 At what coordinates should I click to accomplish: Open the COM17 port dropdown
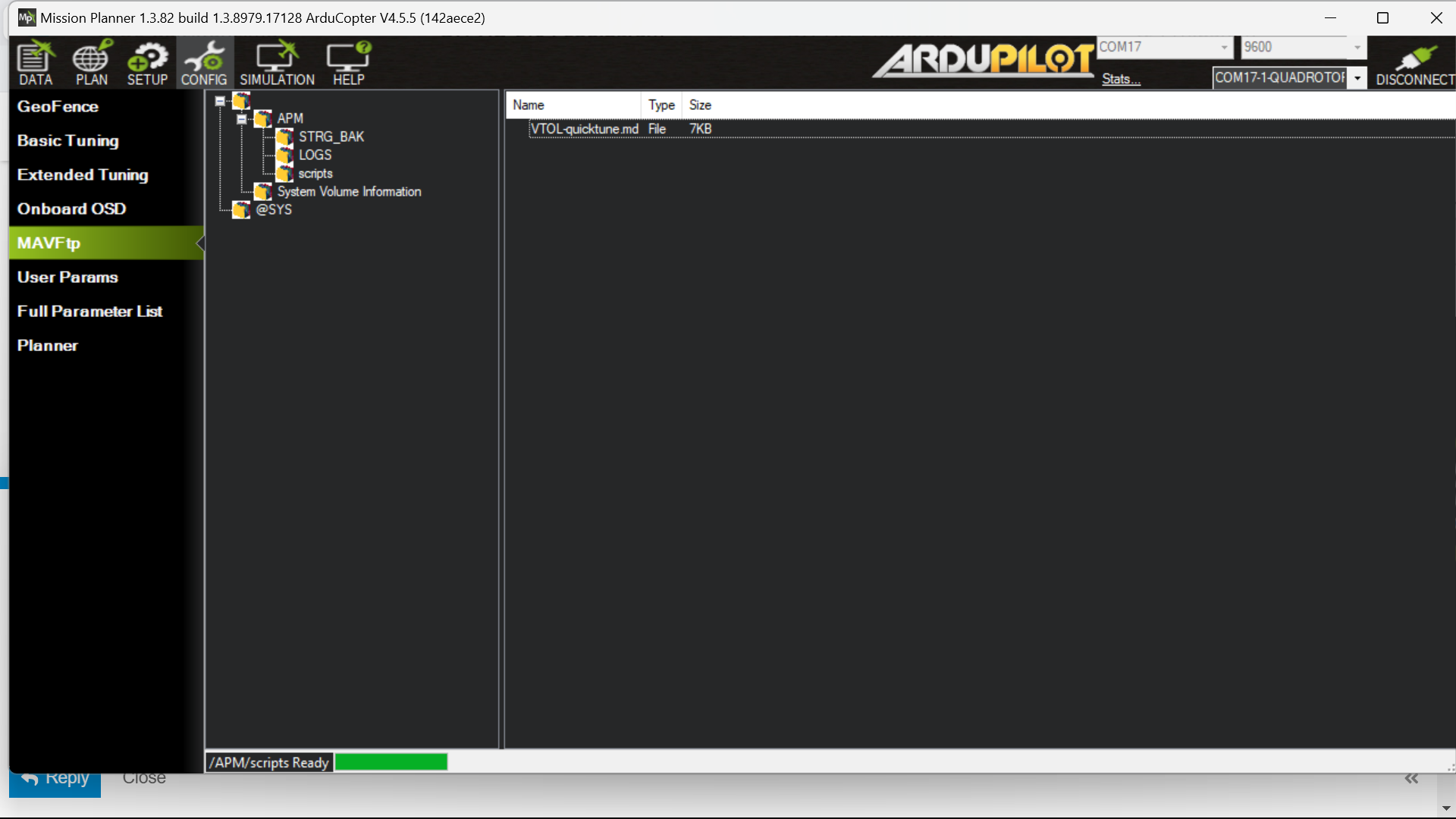point(1224,47)
